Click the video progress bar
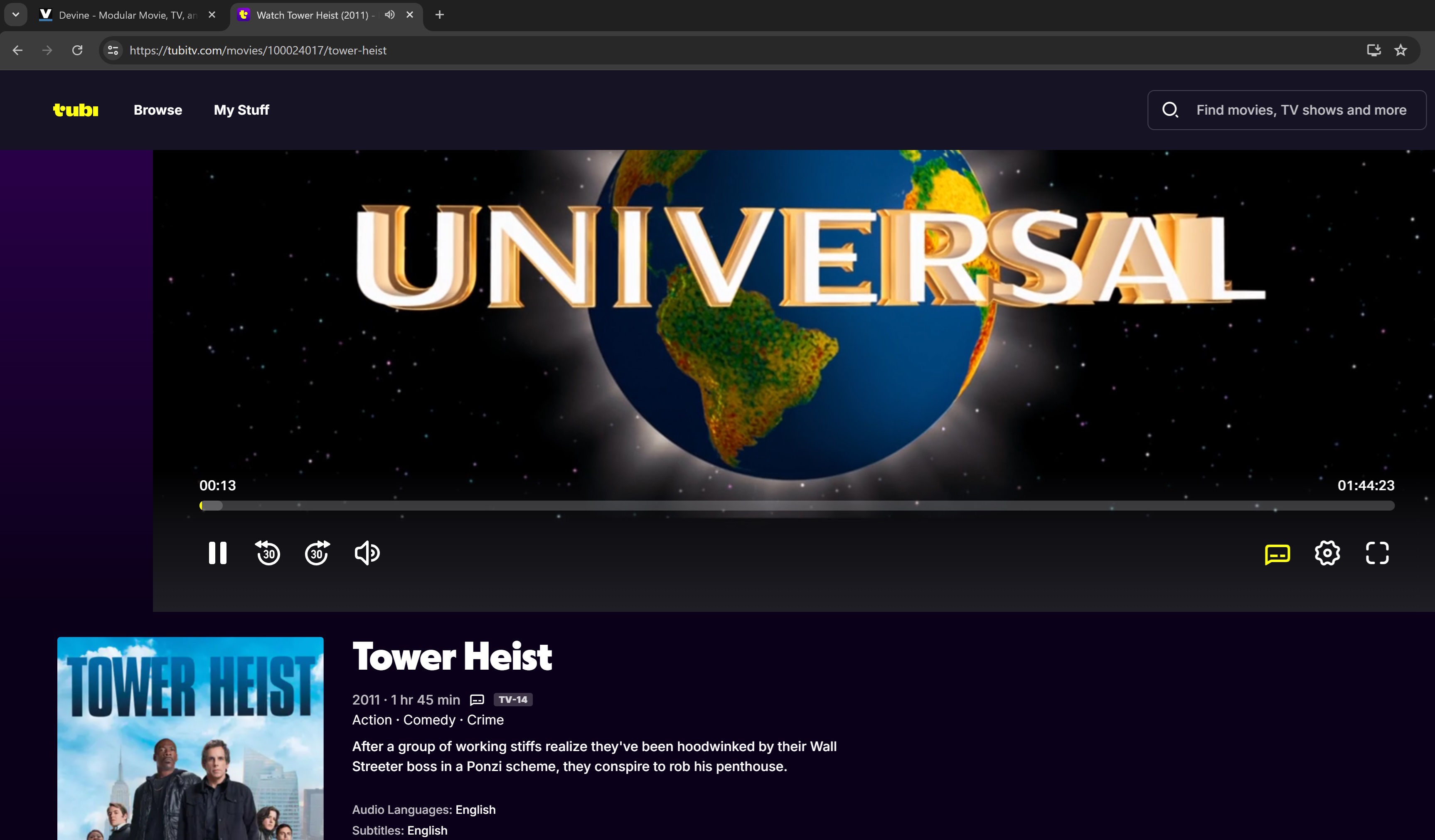1435x840 pixels. point(797,505)
